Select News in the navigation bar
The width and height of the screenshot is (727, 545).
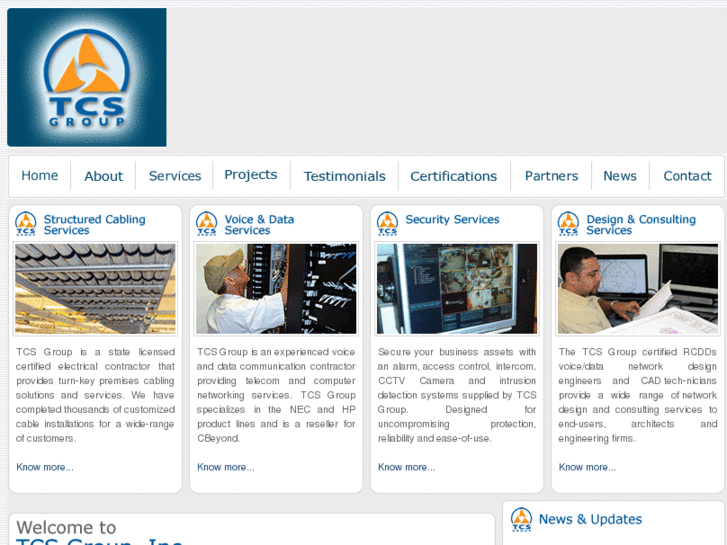click(x=620, y=176)
